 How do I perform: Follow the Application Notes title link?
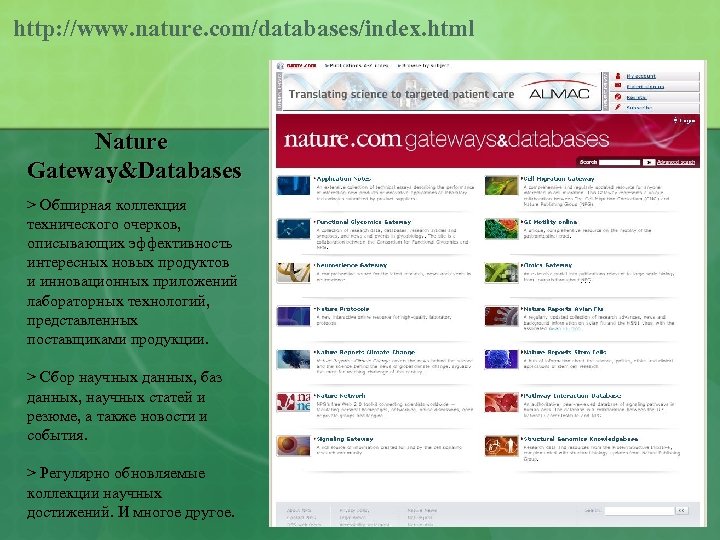pos(343,179)
